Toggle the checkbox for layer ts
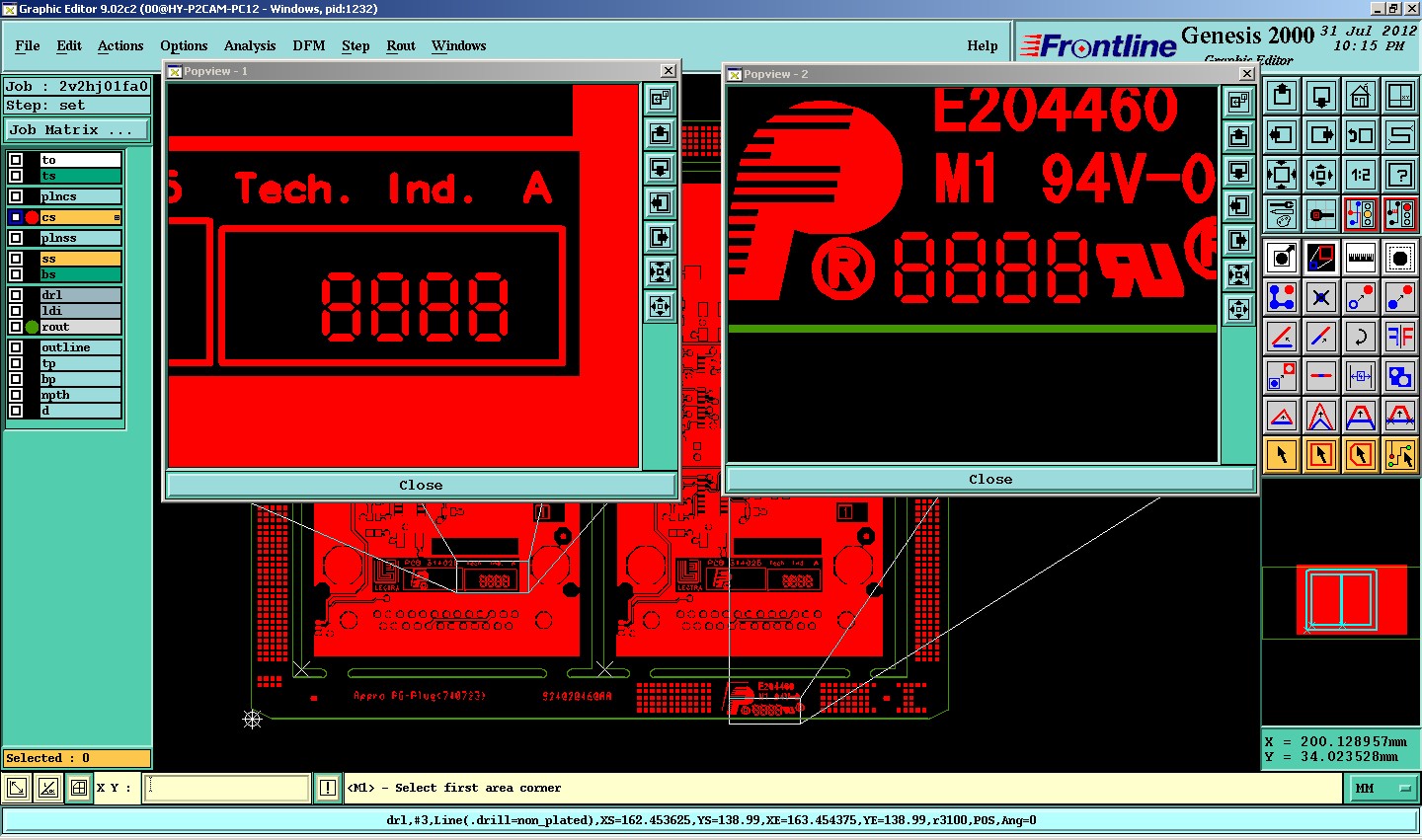The width and height of the screenshot is (1422, 840). coord(16,176)
